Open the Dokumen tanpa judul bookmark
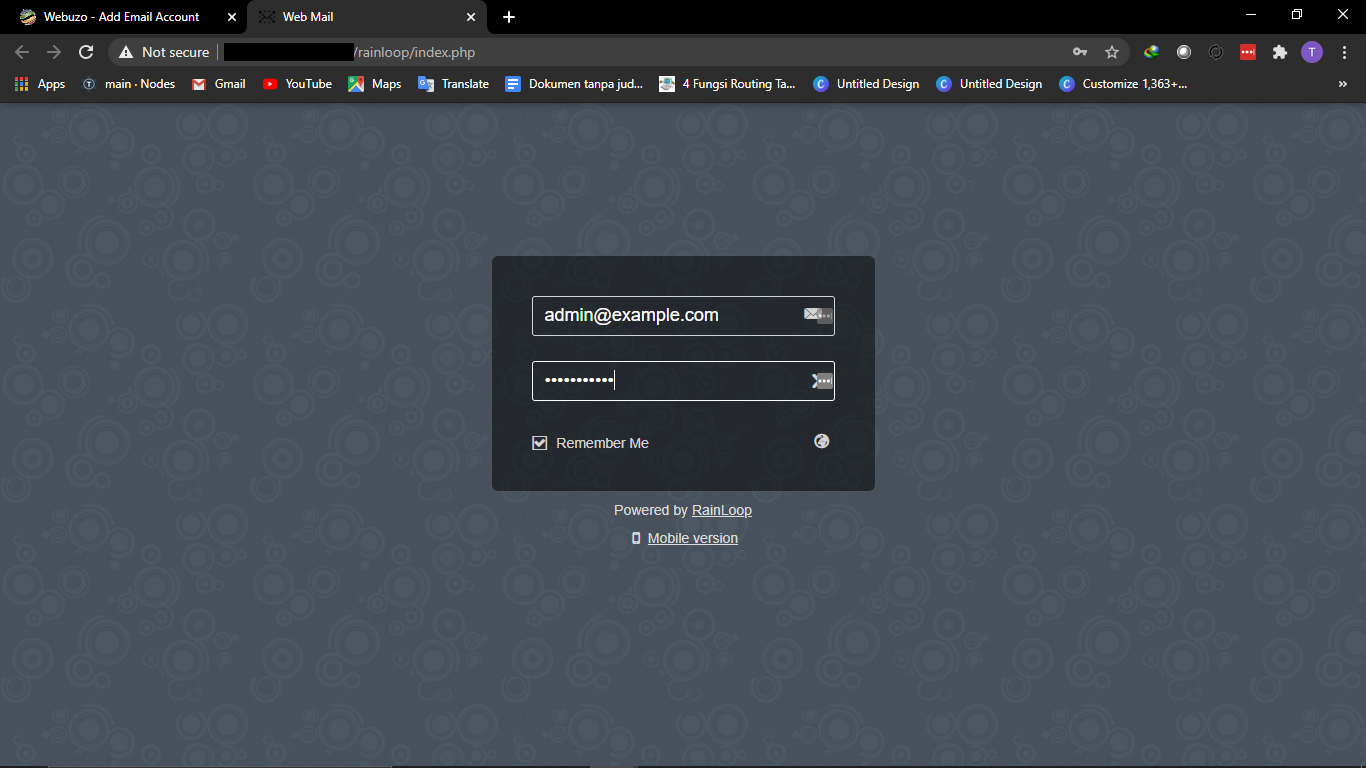 [x=574, y=84]
